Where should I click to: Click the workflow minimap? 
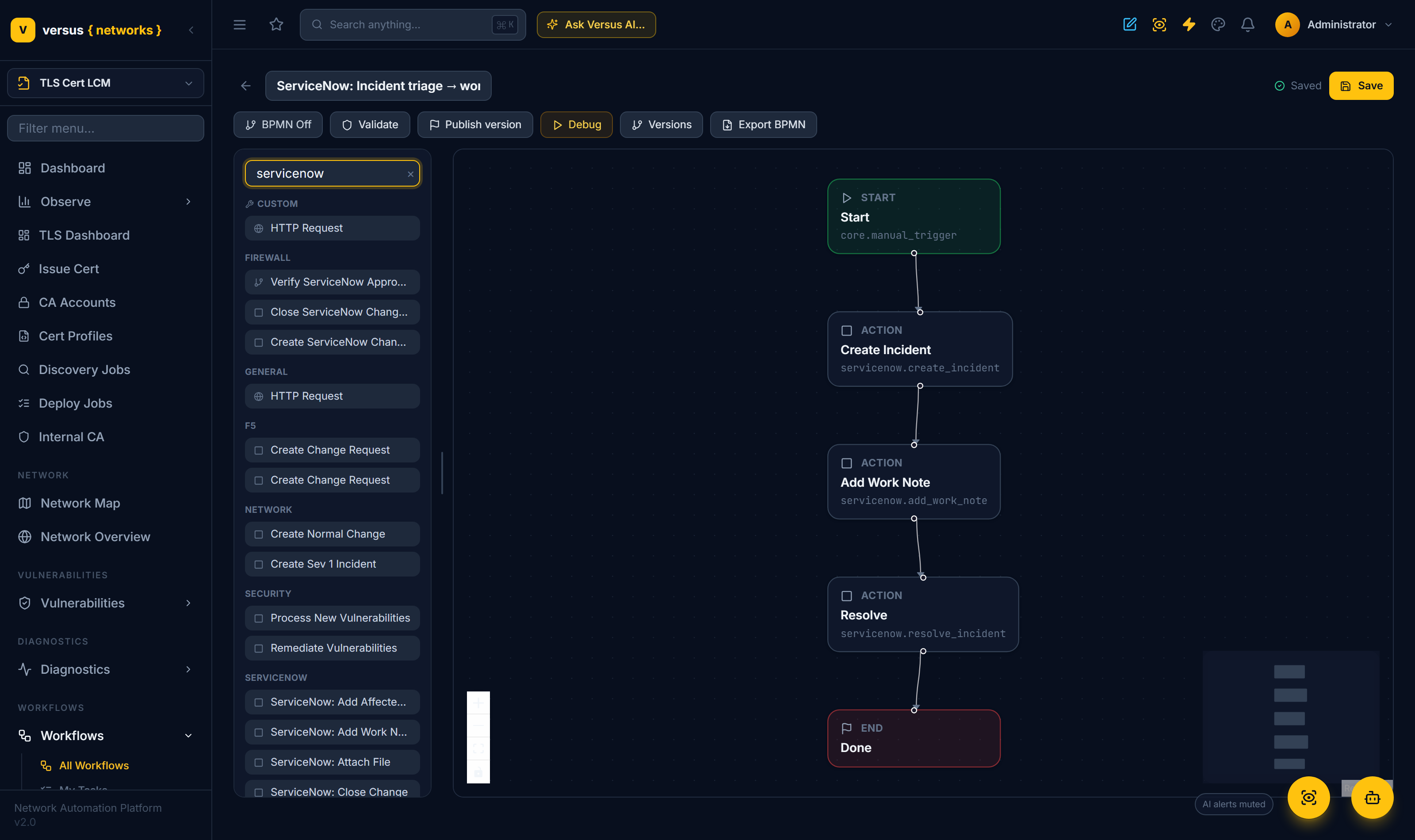click(1290, 717)
